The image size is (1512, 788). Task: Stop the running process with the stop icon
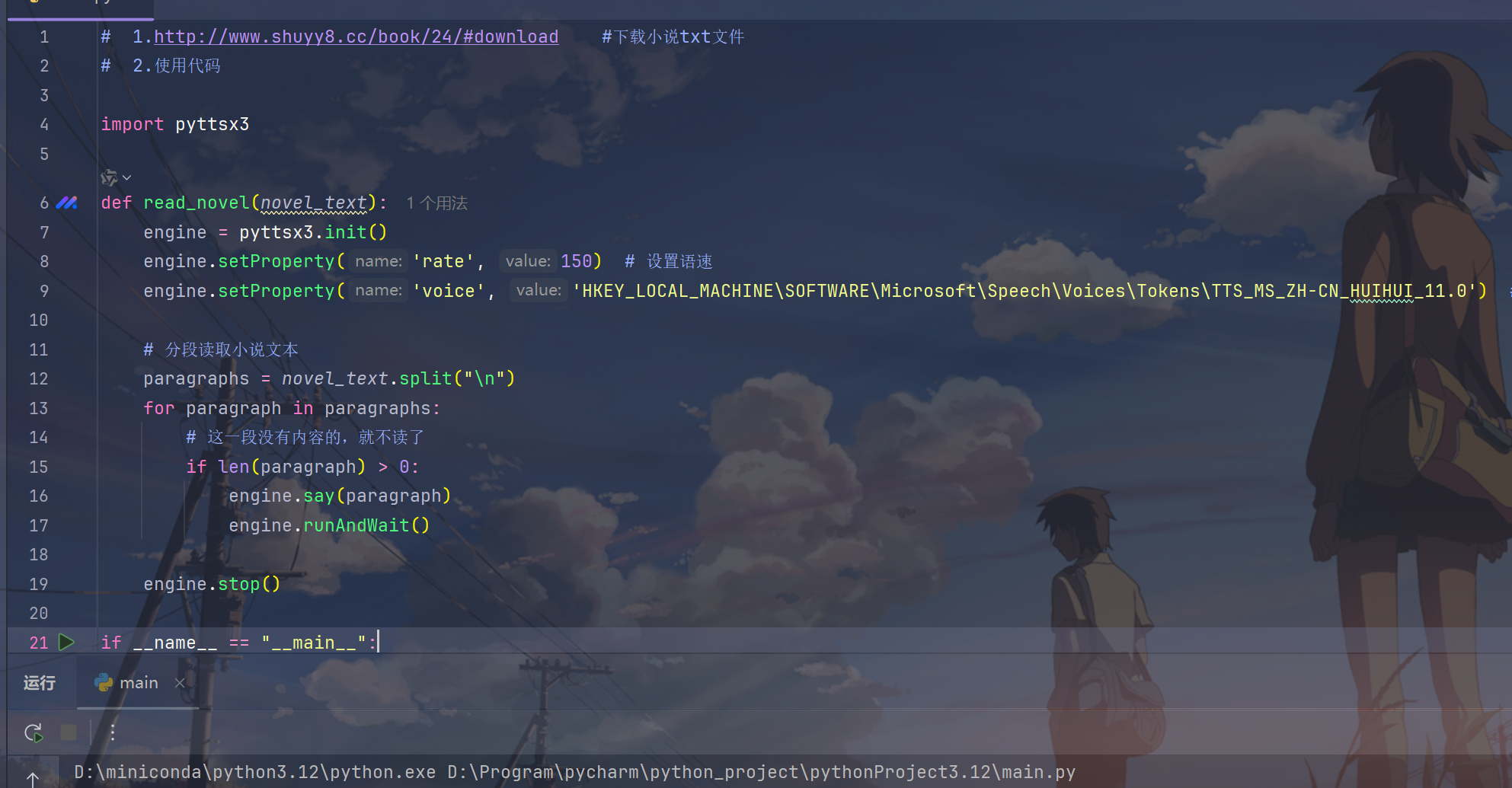pyautogui.click(x=69, y=732)
